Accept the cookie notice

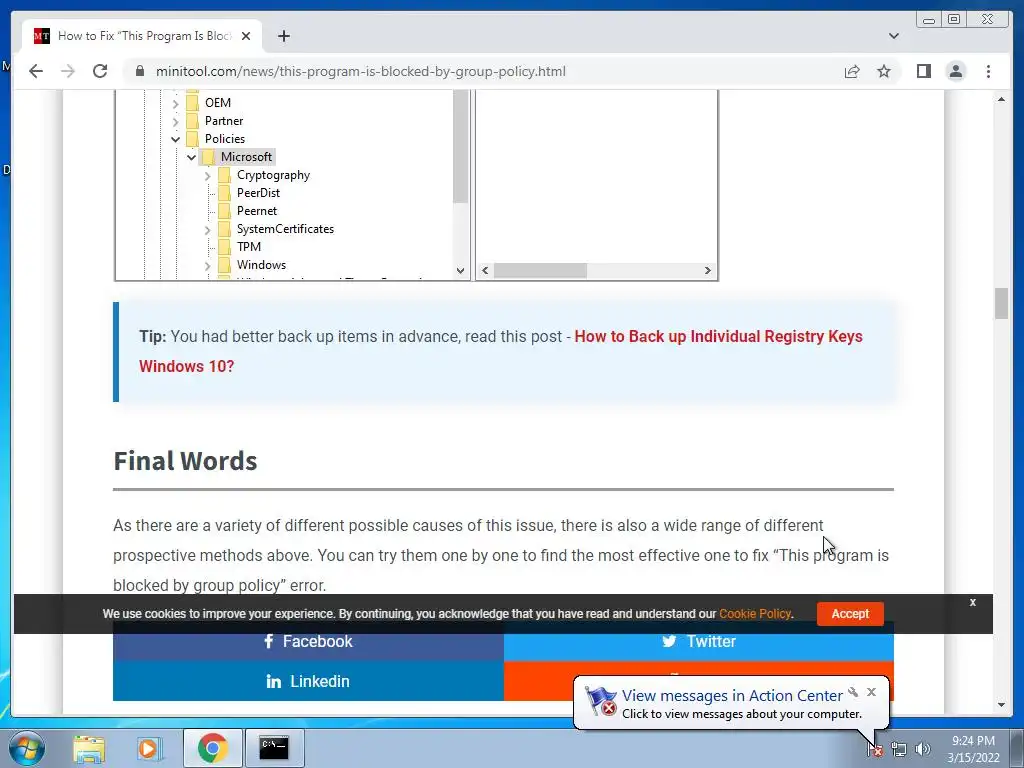tap(850, 614)
